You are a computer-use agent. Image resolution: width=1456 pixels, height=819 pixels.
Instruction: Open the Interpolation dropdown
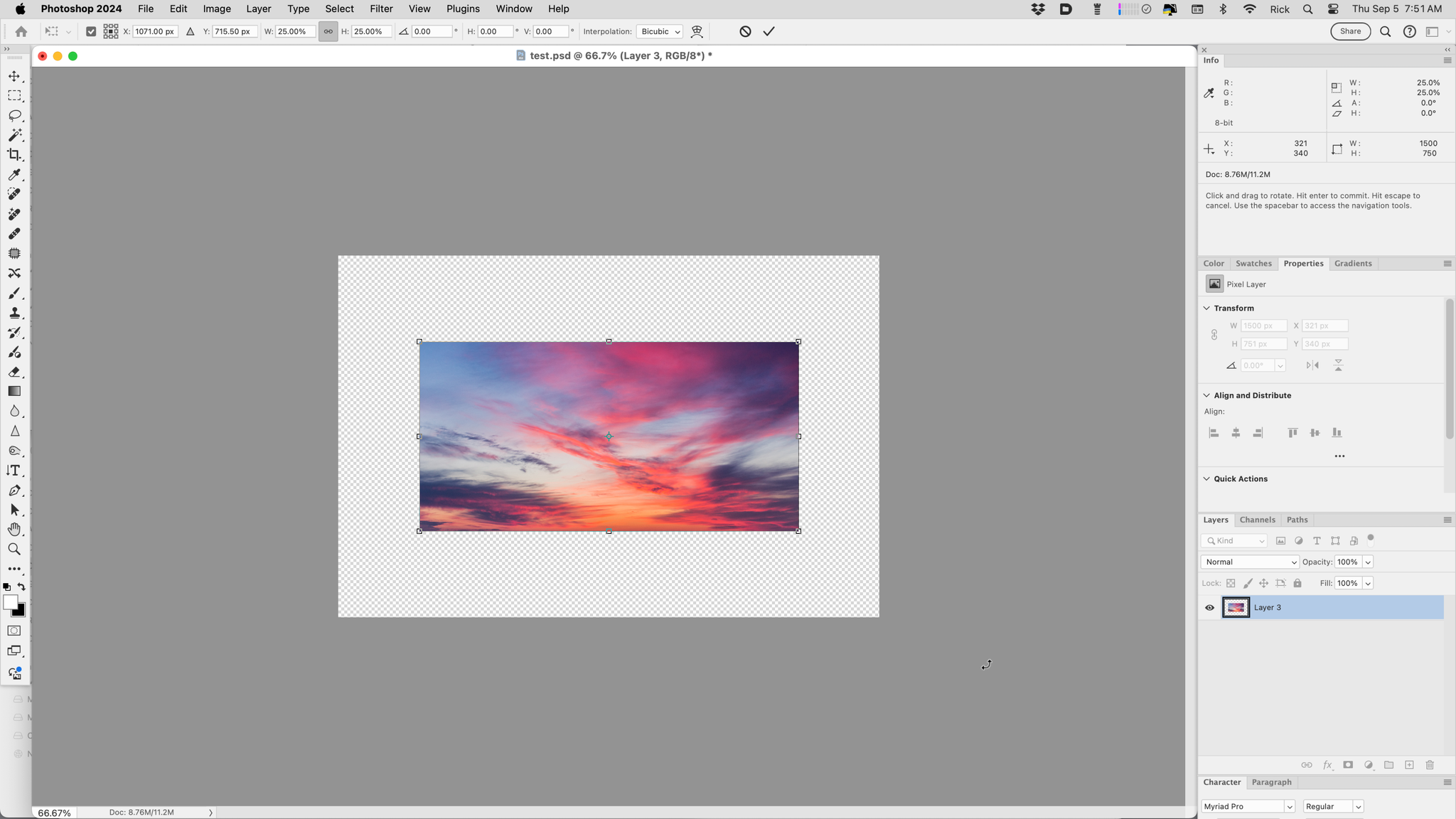pyautogui.click(x=658, y=31)
